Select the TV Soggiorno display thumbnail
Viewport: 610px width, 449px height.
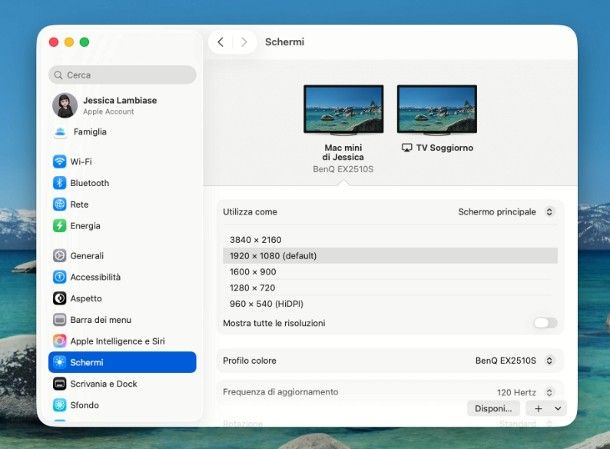tap(437, 110)
